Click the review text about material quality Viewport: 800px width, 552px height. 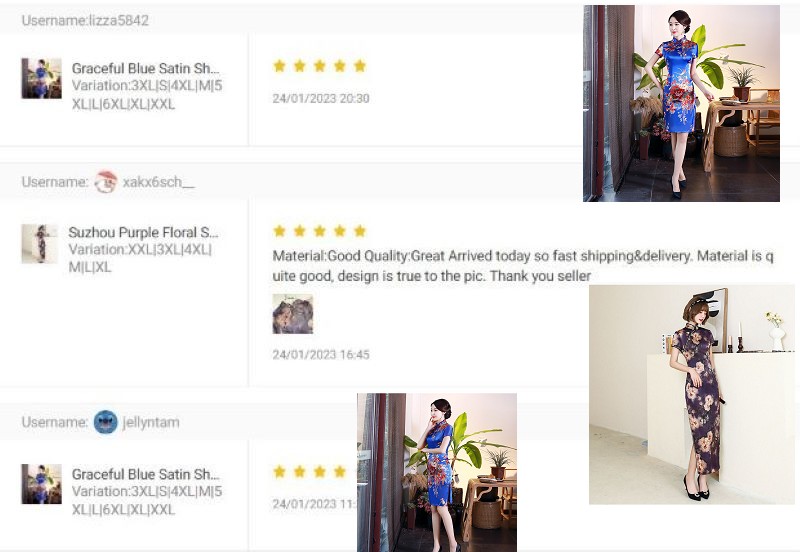coord(523,266)
